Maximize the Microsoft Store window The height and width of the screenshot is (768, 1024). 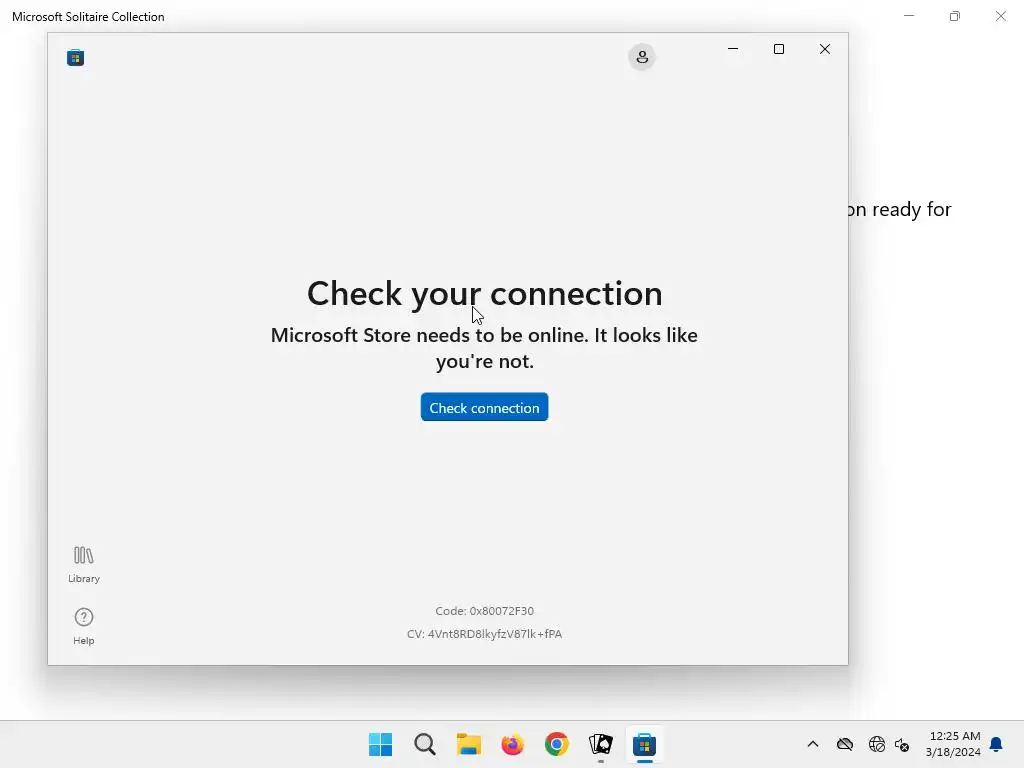coord(778,49)
